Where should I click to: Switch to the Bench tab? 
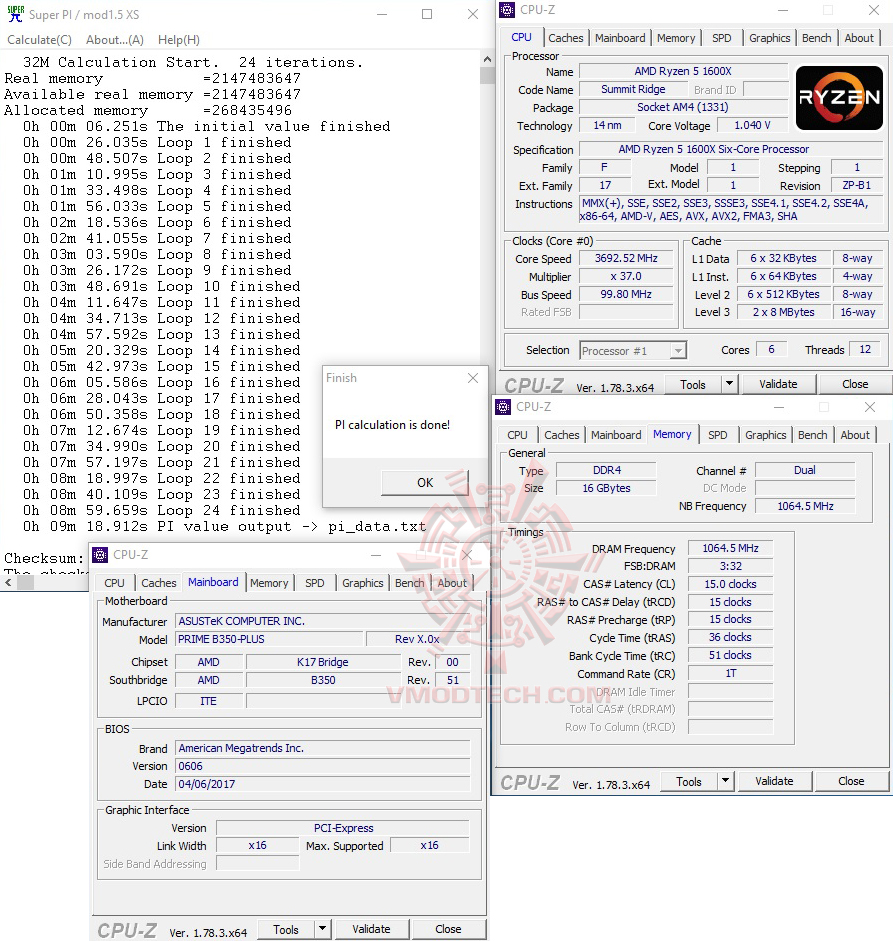coord(816,37)
